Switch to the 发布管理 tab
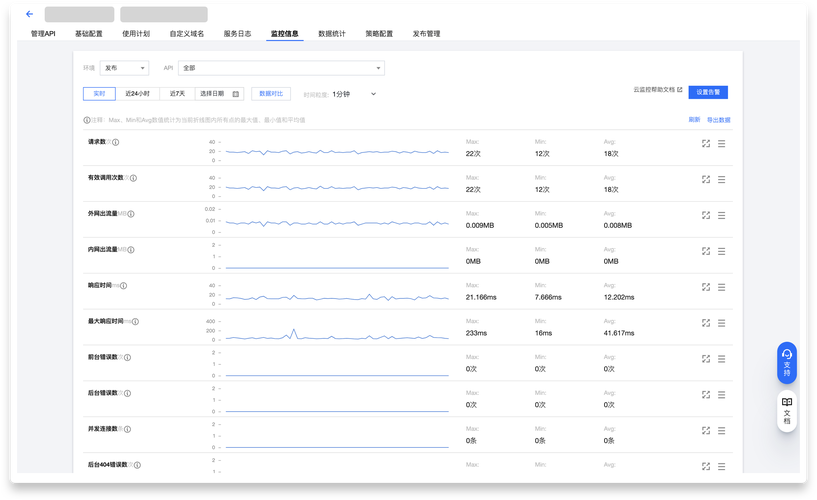The image size is (817, 500). (427, 34)
